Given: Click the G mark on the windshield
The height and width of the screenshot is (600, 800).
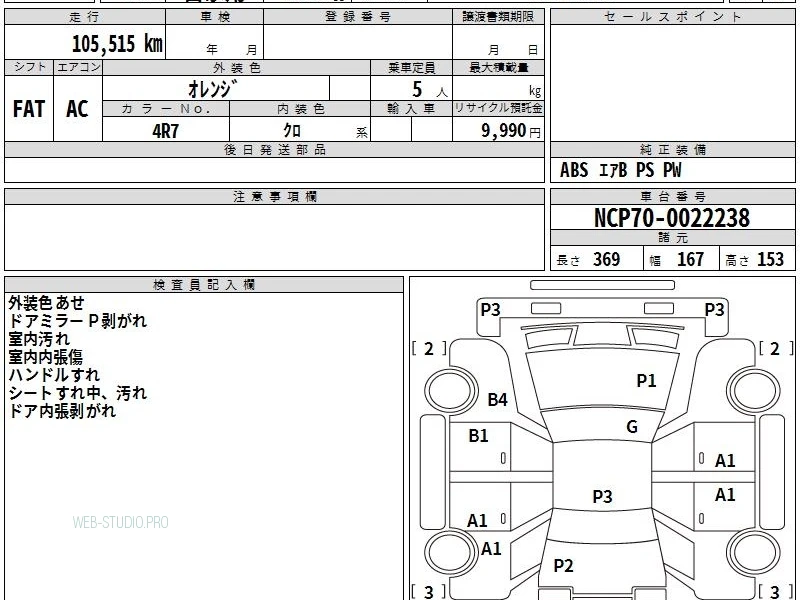Looking at the screenshot, I should coord(632,427).
